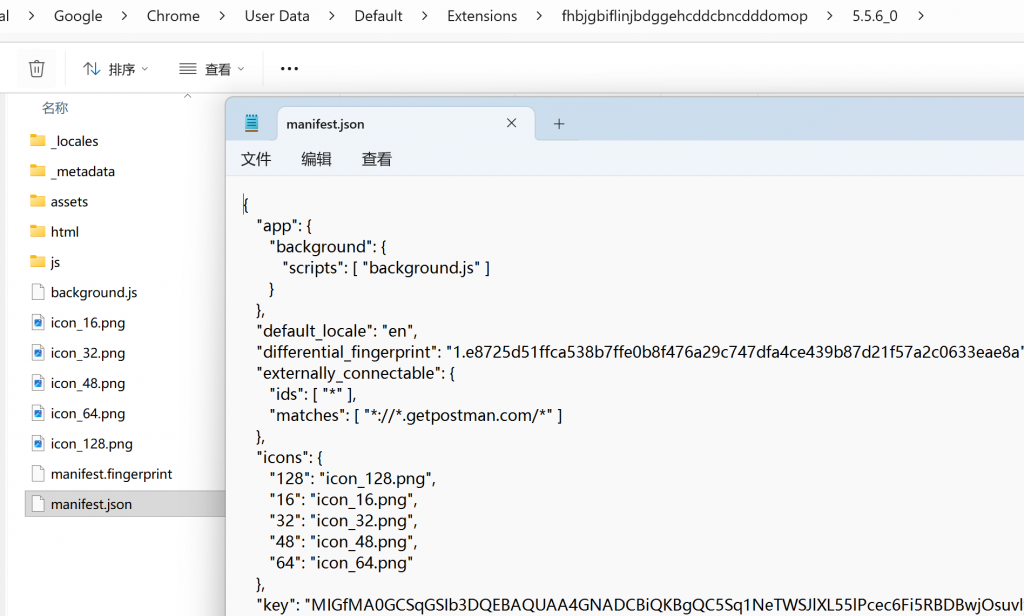Navigate to the Extensions breadcrumb

pyautogui.click(x=482, y=16)
